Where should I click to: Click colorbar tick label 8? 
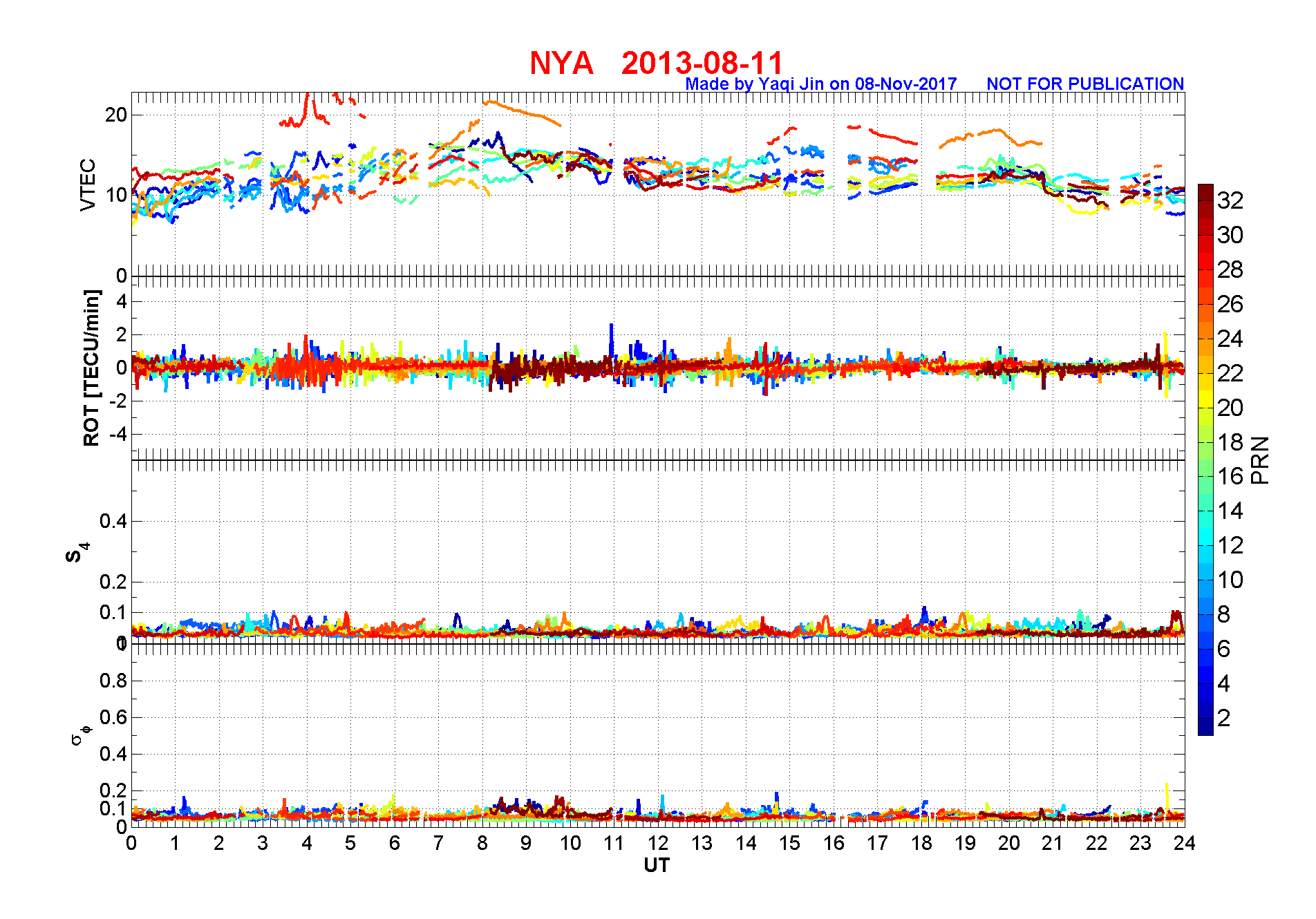click(x=1223, y=614)
